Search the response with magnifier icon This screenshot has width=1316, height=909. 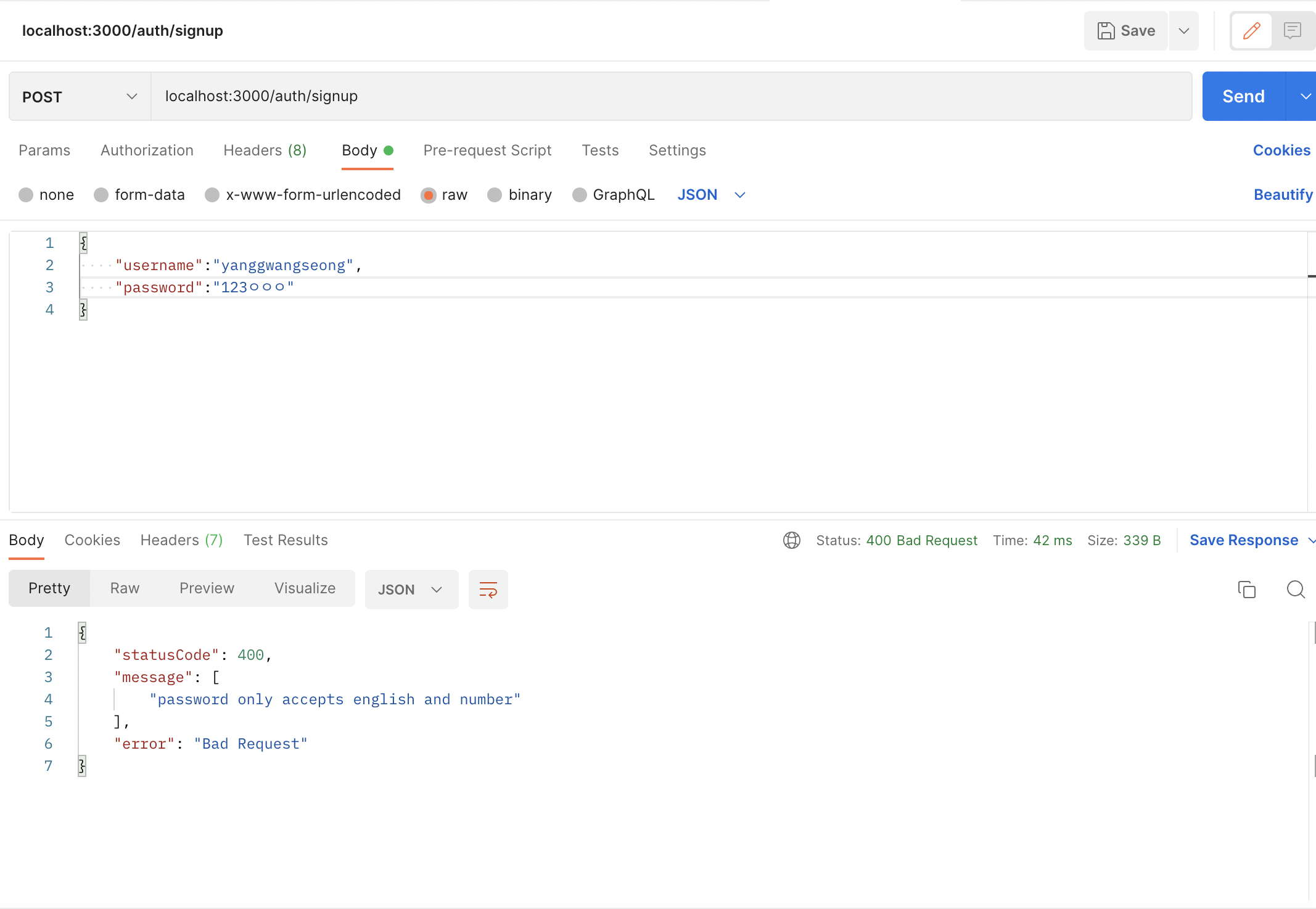click(x=1296, y=590)
